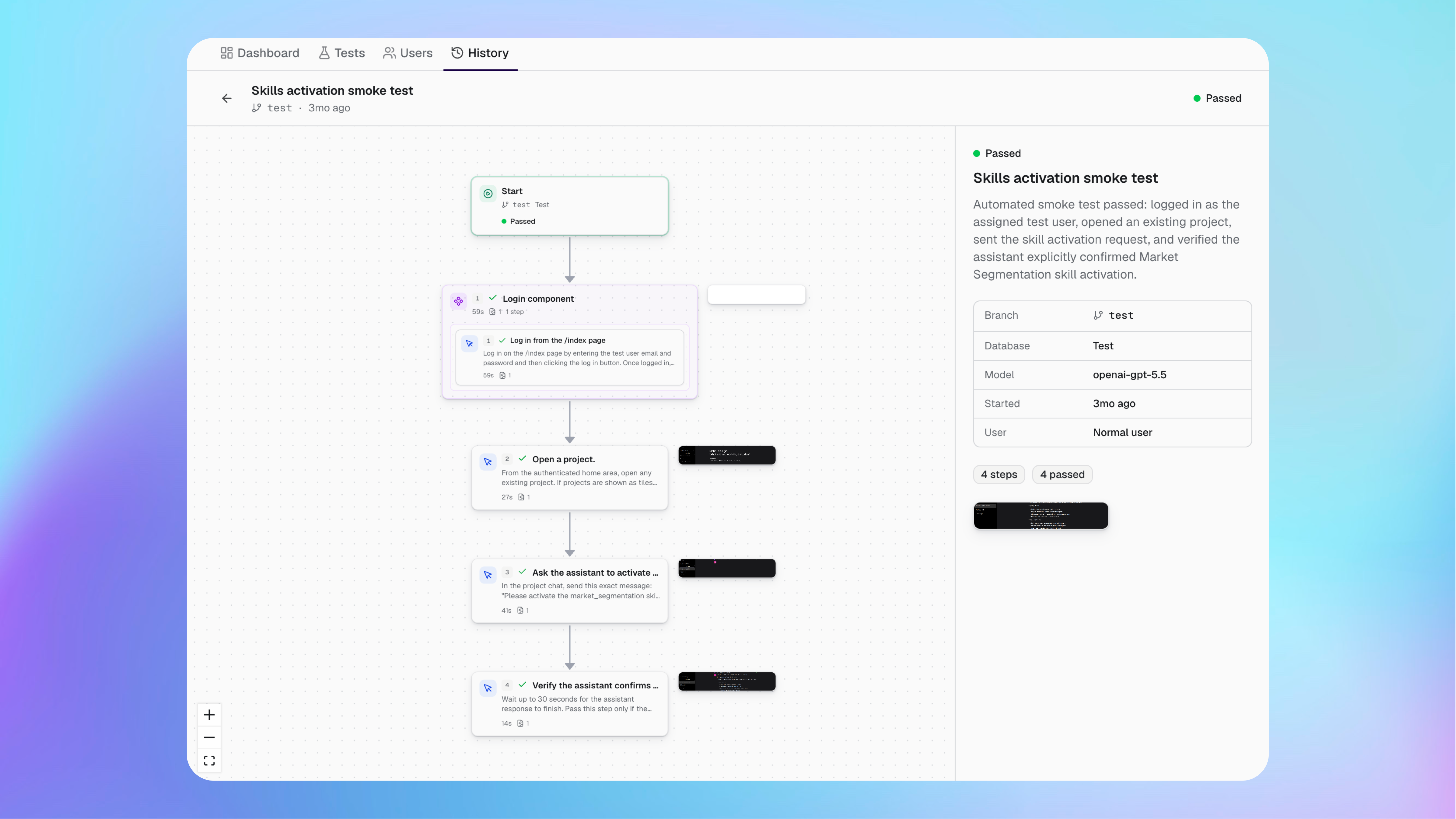This screenshot has width=1456, height=819.
Task: Open the result screenshot in the details panel
Action: point(1041,515)
